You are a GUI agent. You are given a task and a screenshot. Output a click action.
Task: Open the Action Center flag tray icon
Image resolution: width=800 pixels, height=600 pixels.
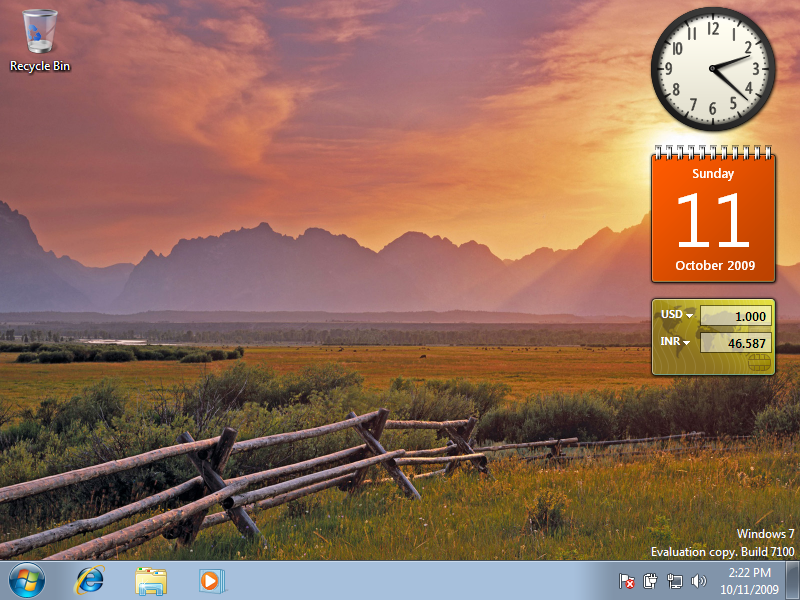tap(627, 581)
